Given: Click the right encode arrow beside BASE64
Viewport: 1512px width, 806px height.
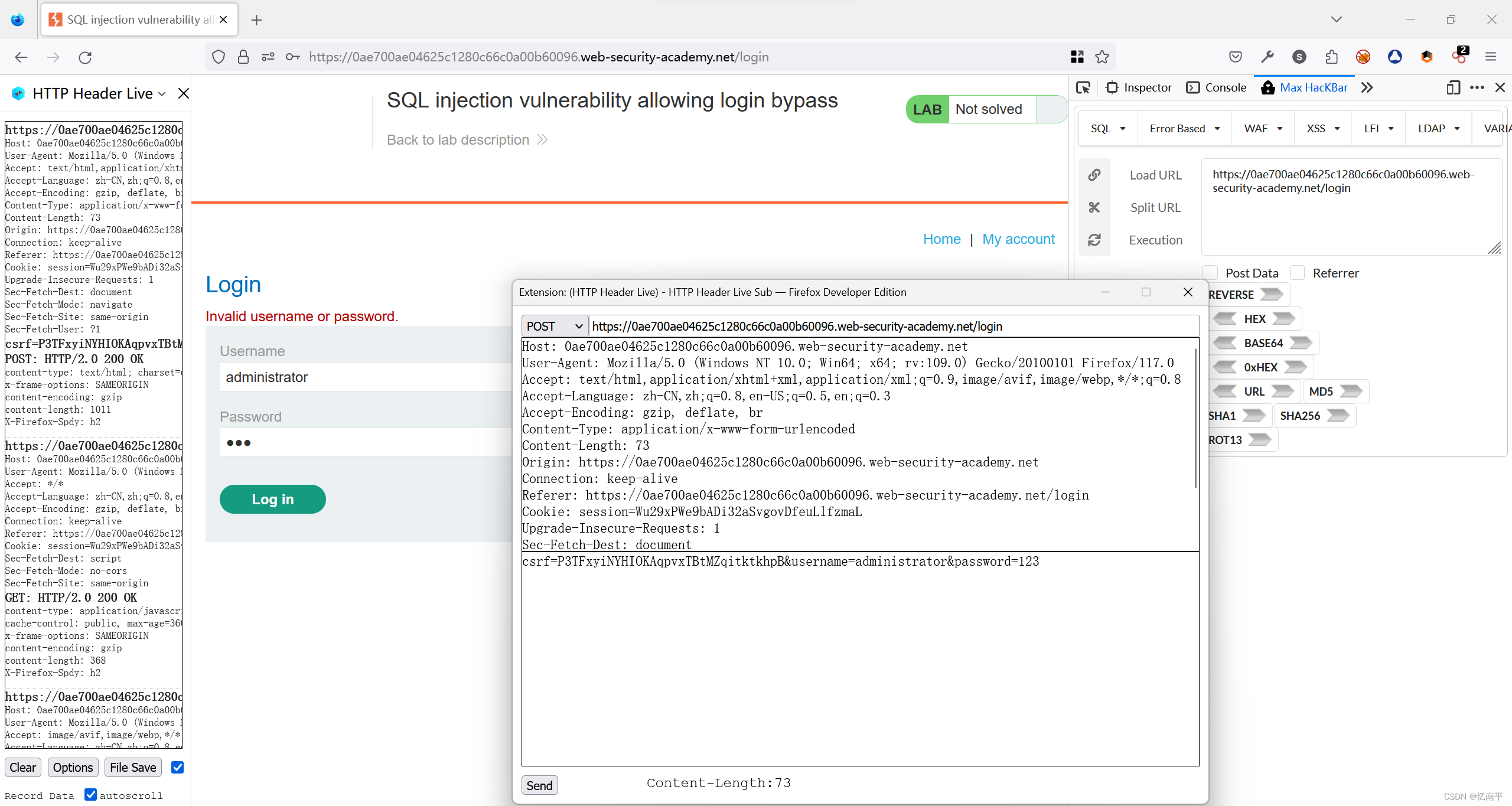Looking at the screenshot, I should click(1301, 343).
